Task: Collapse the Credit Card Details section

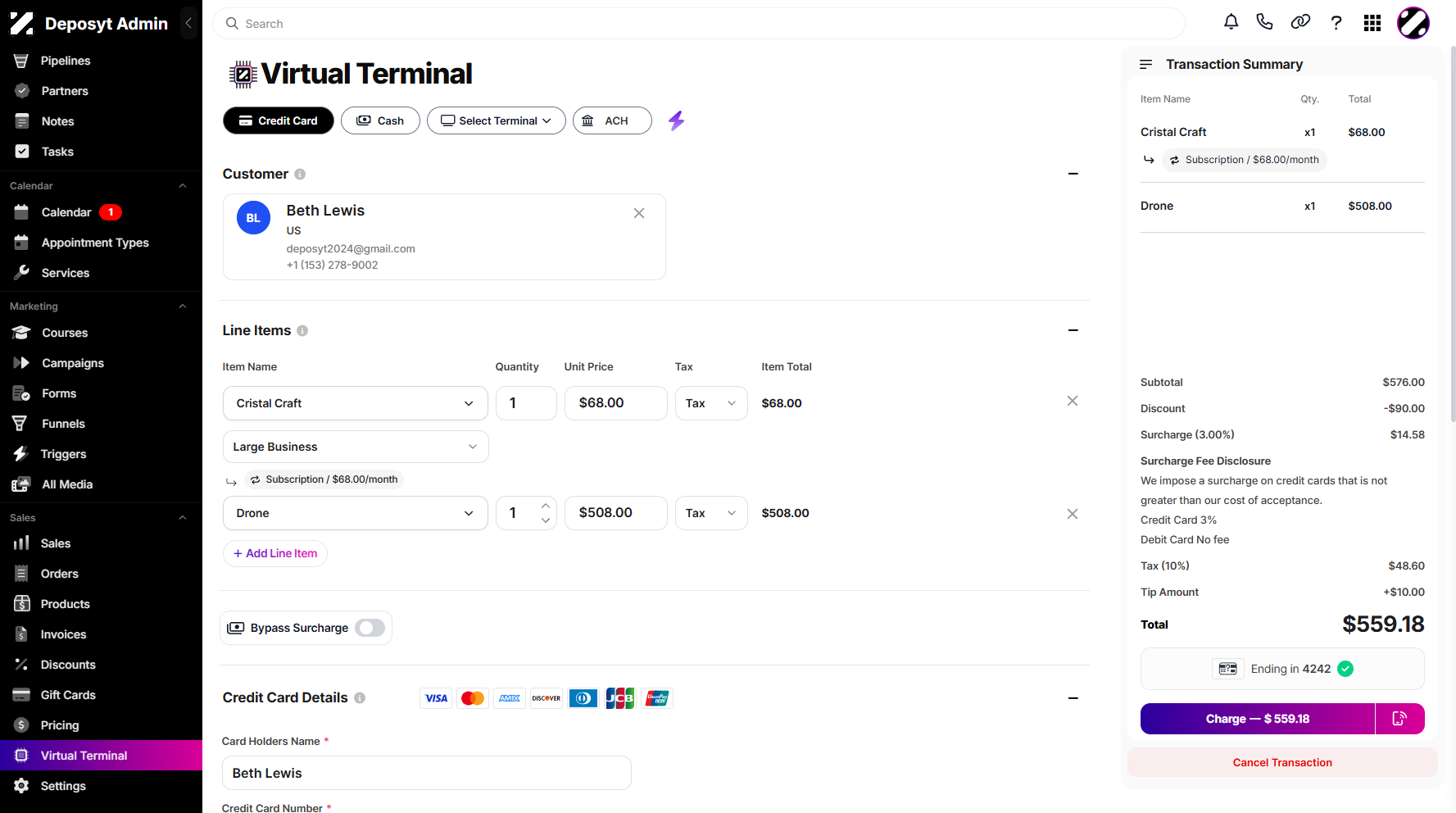Action: click(x=1073, y=698)
